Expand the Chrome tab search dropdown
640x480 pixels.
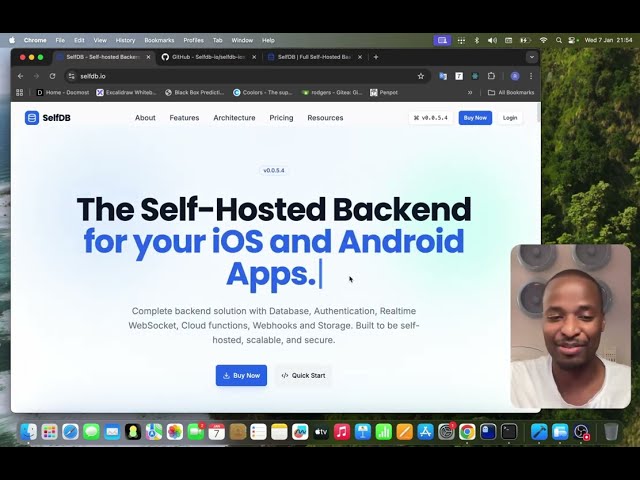[x=532, y=57]
